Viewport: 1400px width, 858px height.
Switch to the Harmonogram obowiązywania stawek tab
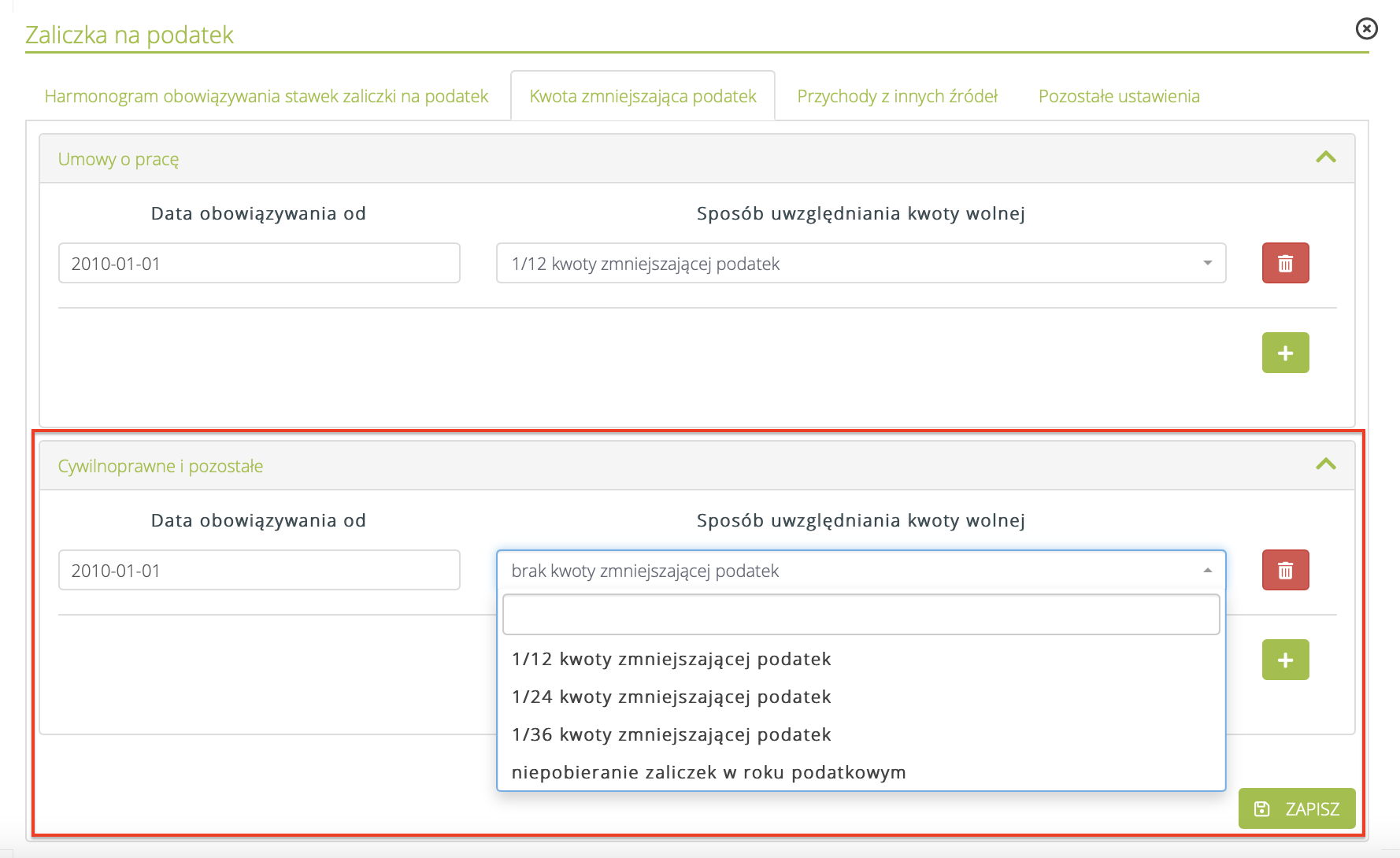point(266,96)
